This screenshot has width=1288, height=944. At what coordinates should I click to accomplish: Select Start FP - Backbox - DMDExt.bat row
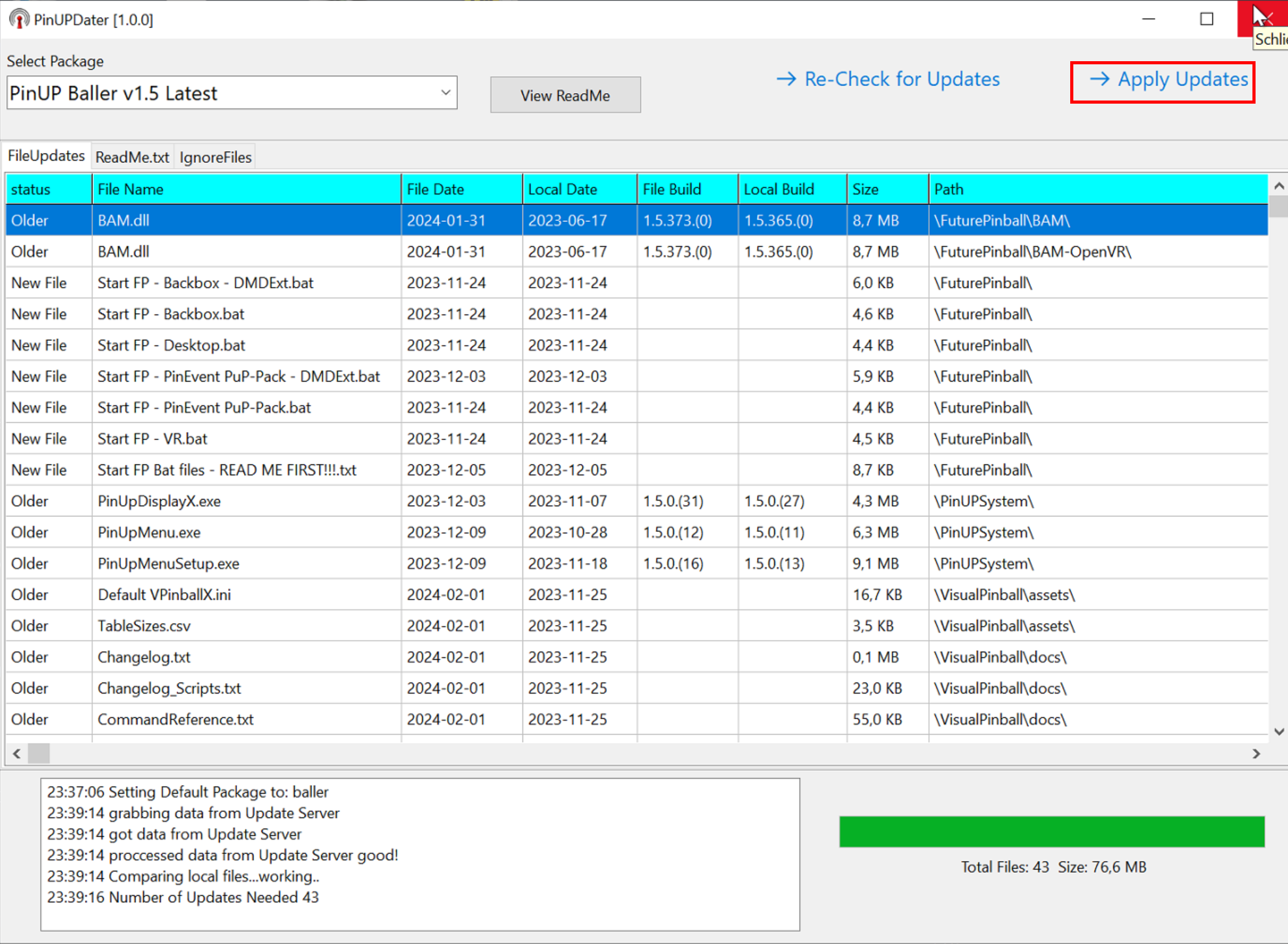click(x=637, y=283)
